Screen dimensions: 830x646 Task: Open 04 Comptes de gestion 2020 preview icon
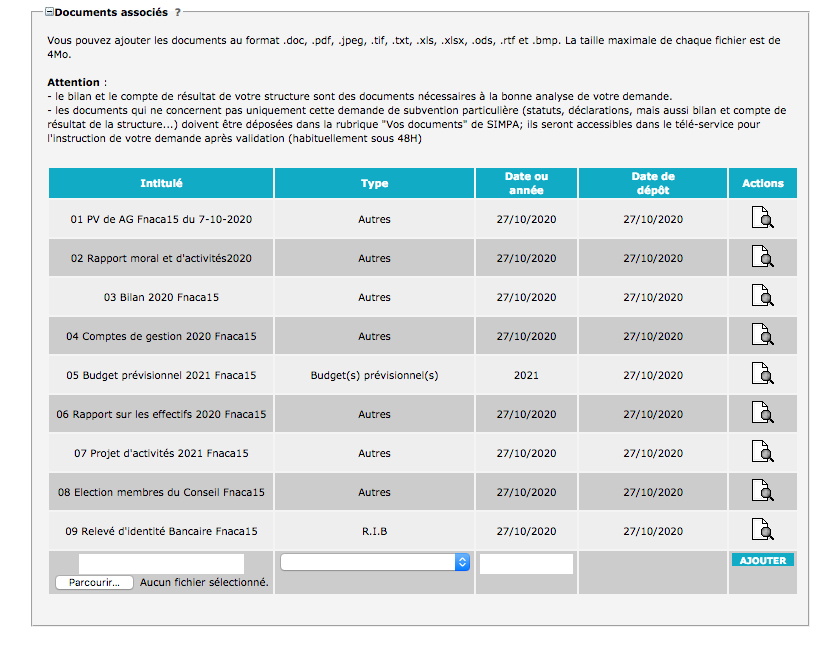pyautogui.click(x=762, y=336)
